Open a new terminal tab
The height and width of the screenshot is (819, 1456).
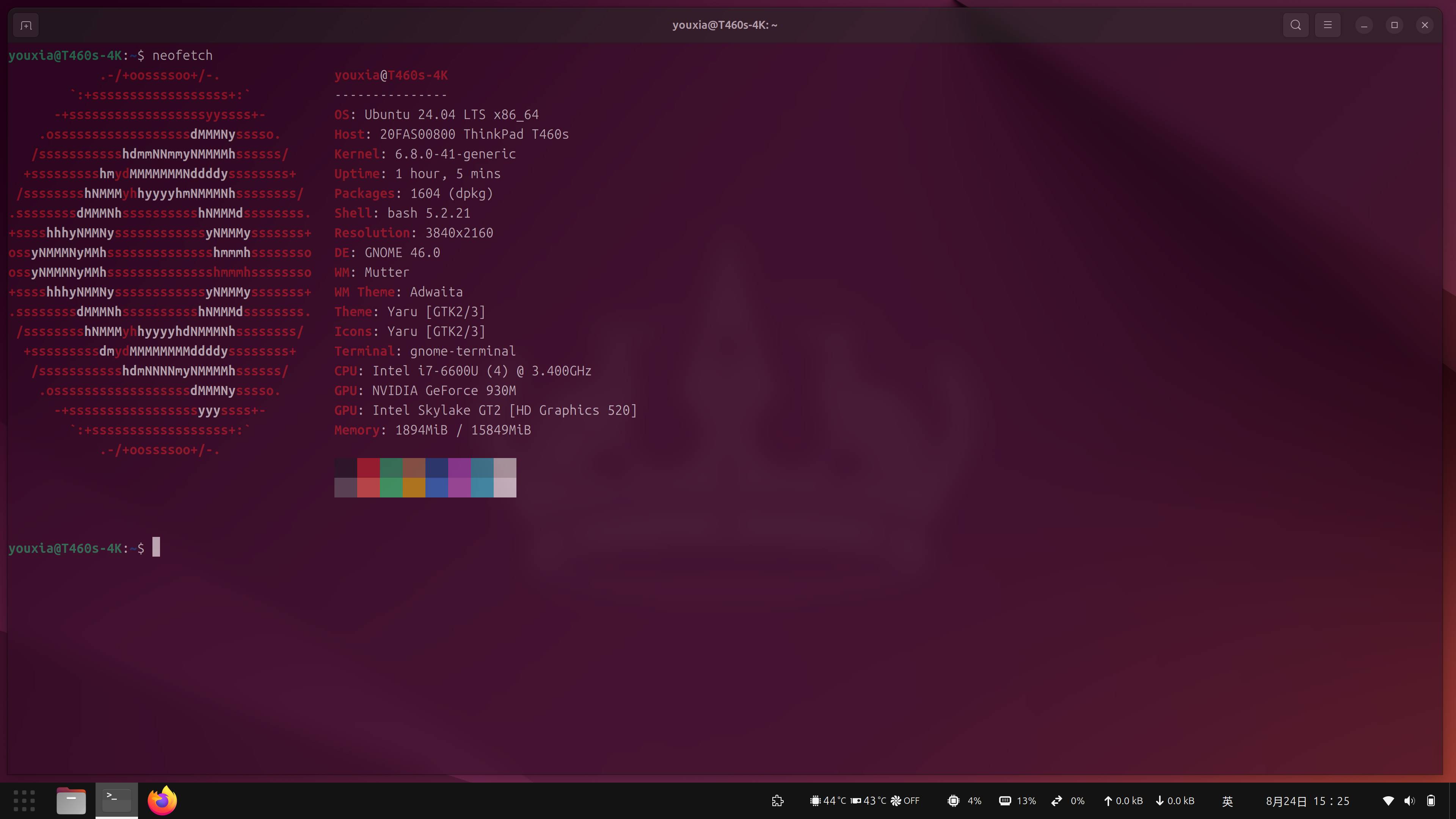tap(26, 25)
